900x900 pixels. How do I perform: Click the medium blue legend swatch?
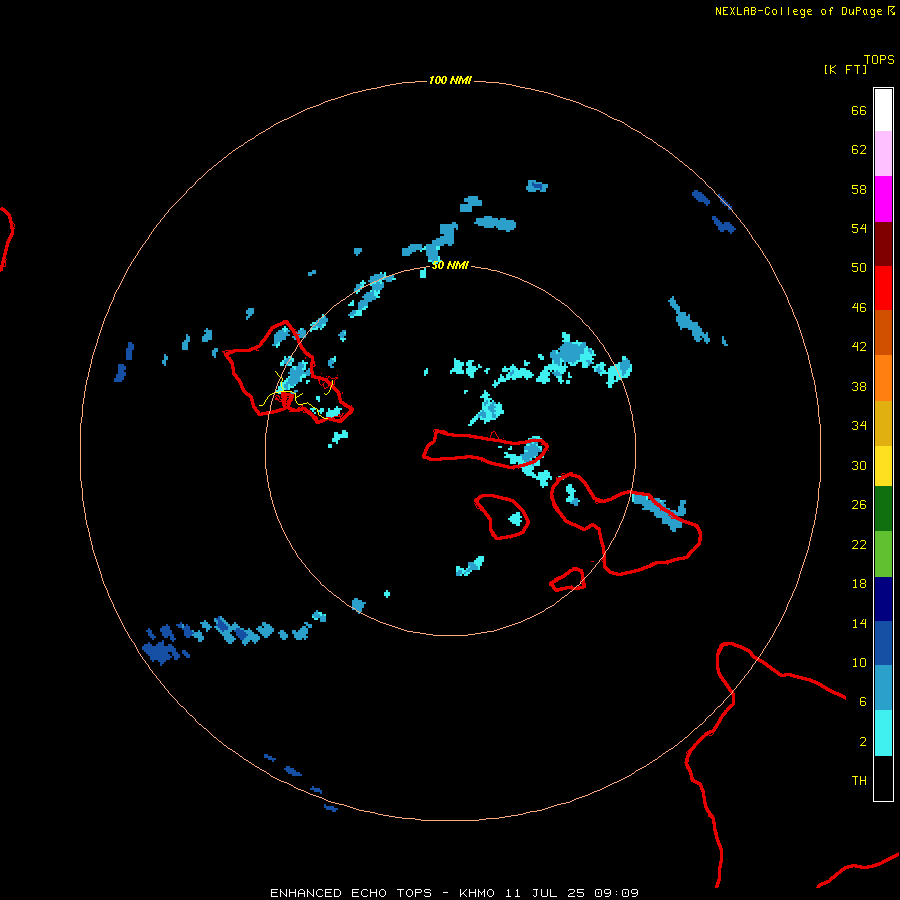point(883,643)
